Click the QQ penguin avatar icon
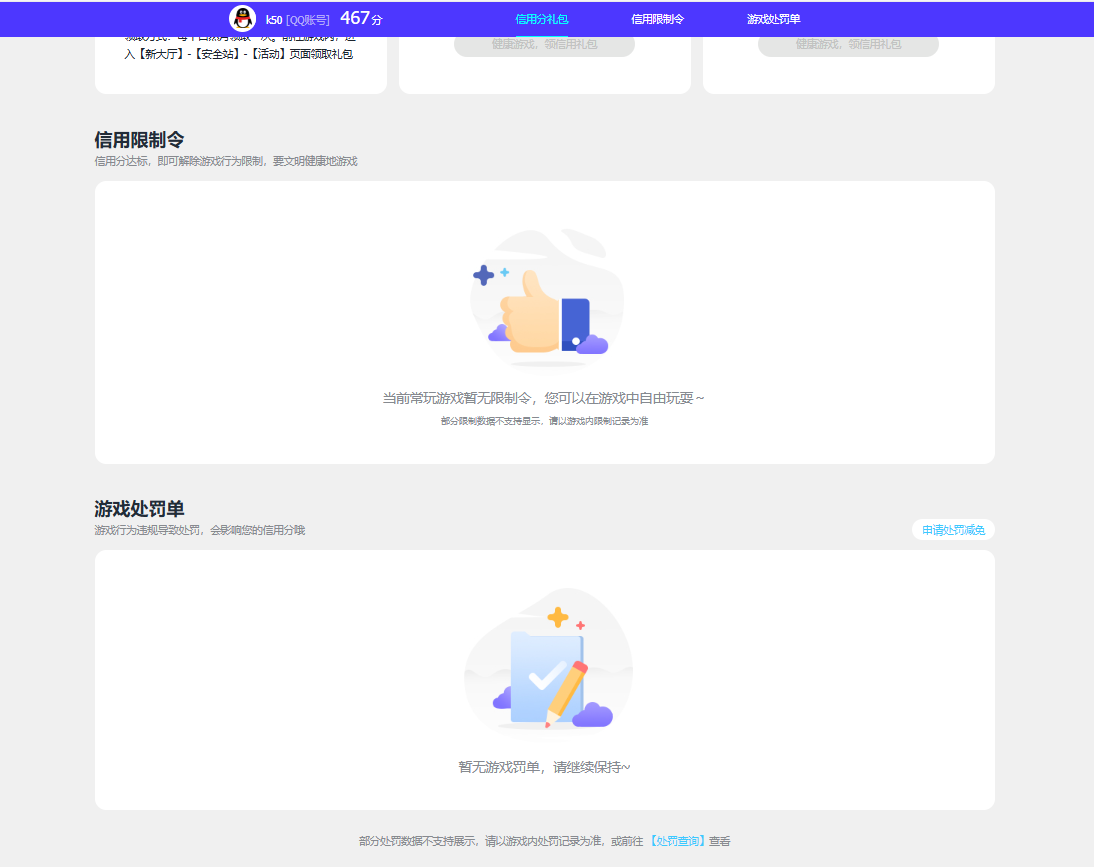Image resolution: width=1094 pixels, height=867 pixels. coord(243,17)
